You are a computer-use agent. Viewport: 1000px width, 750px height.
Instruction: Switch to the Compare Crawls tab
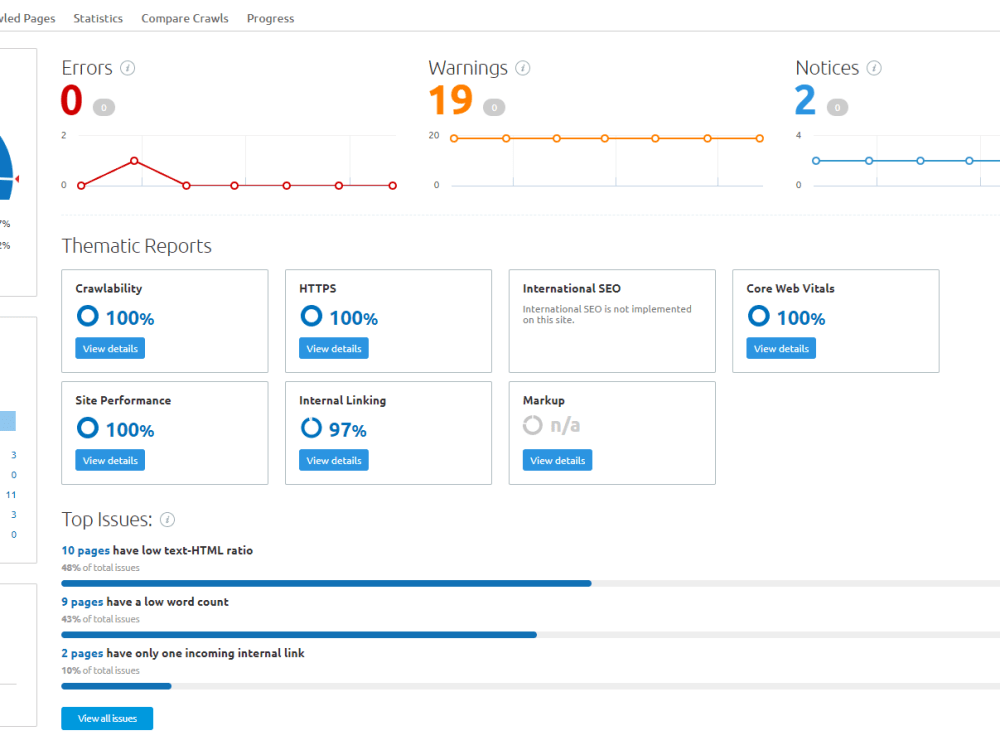click(x=185, y=18)
